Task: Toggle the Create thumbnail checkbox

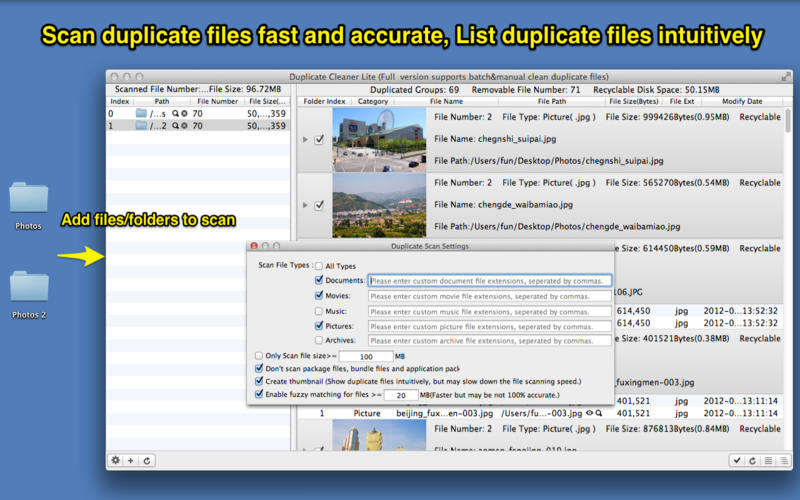Action: coord(259,381)
